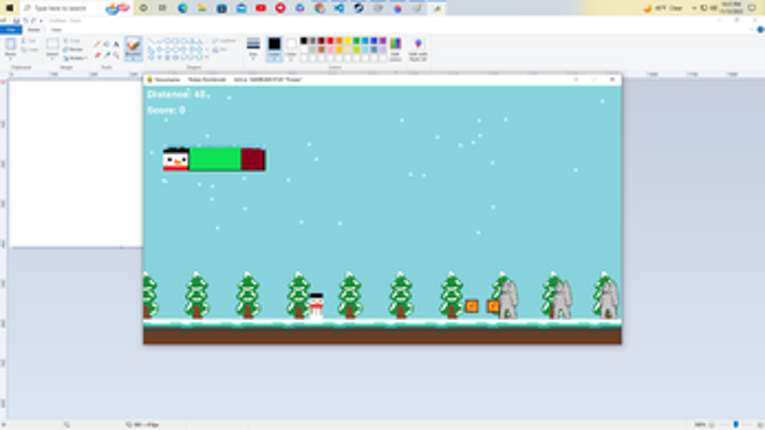
Task: Open Steam from taskbar
Action: point(359,8)
